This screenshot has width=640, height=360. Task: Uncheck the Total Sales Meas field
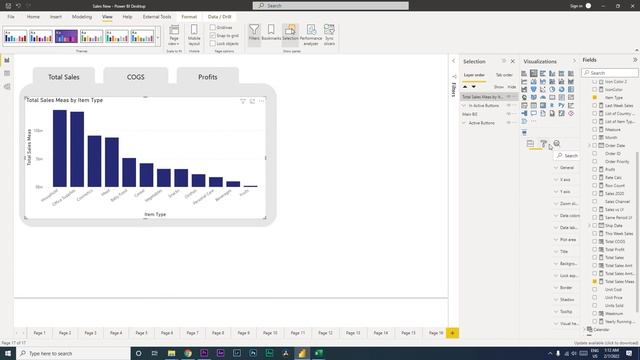[595, 282]
